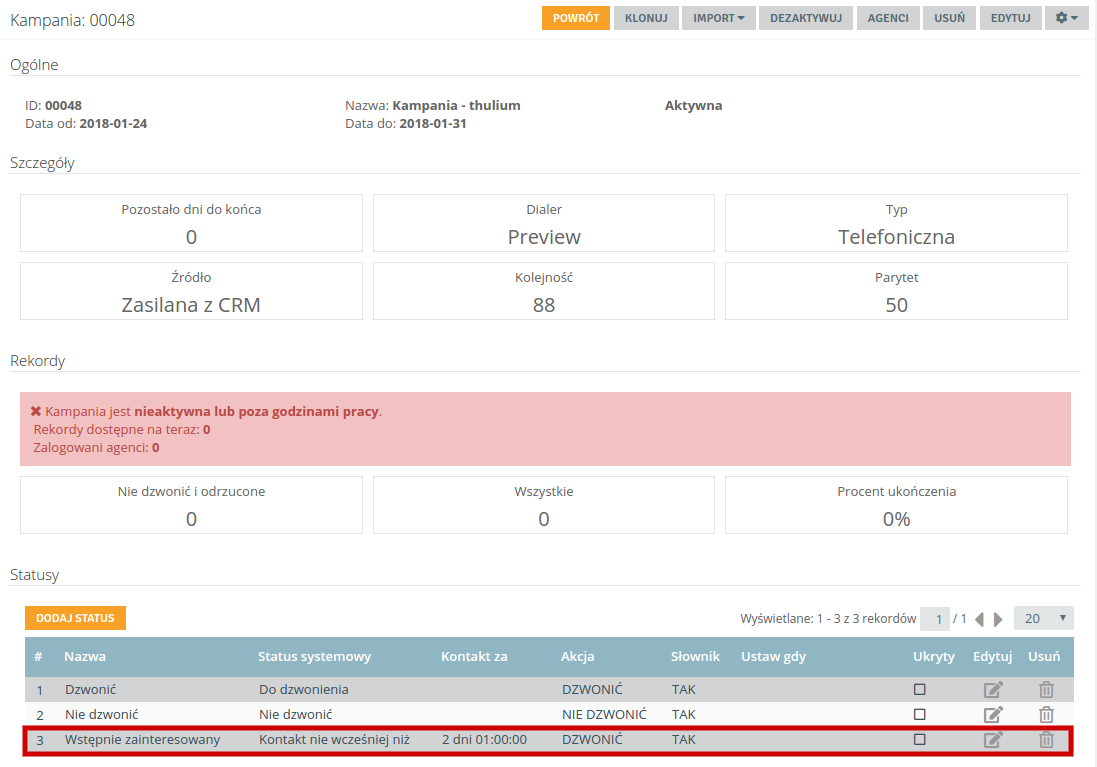Click the page number input field
This screenshot has height=767, width=1097.
pos(935,619)
